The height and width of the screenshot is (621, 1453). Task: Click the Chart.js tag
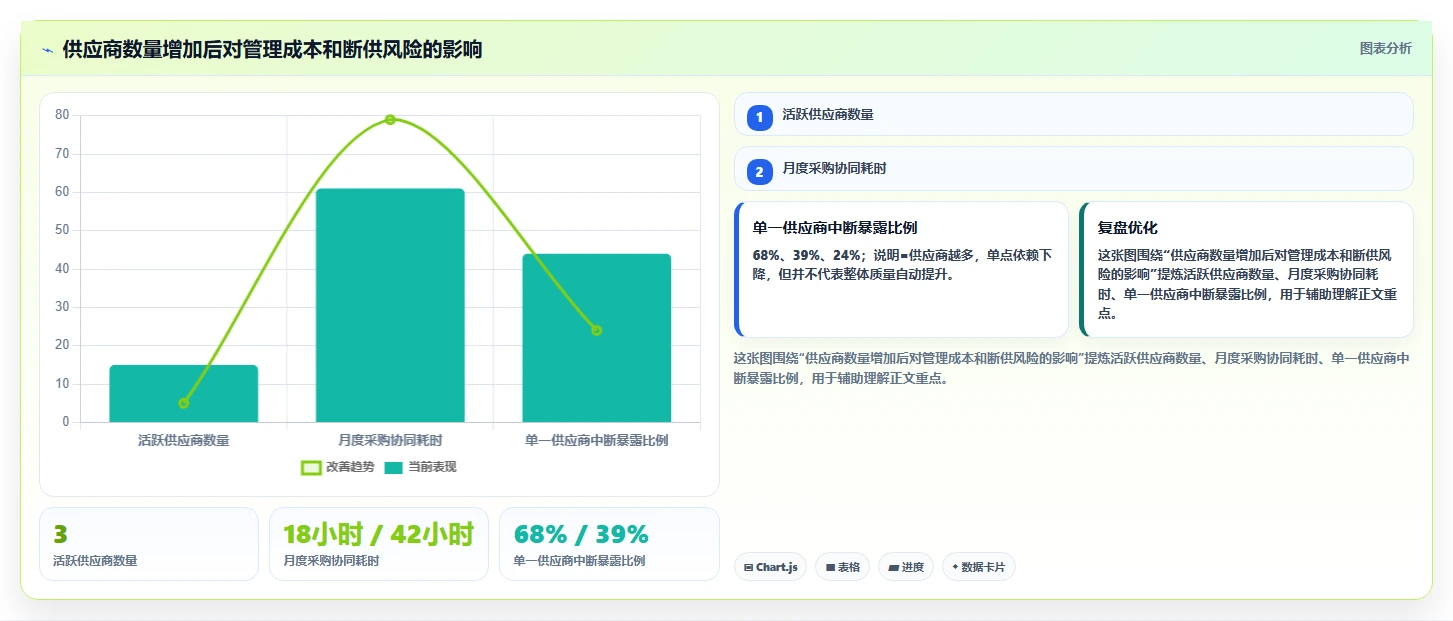(770, 567)
